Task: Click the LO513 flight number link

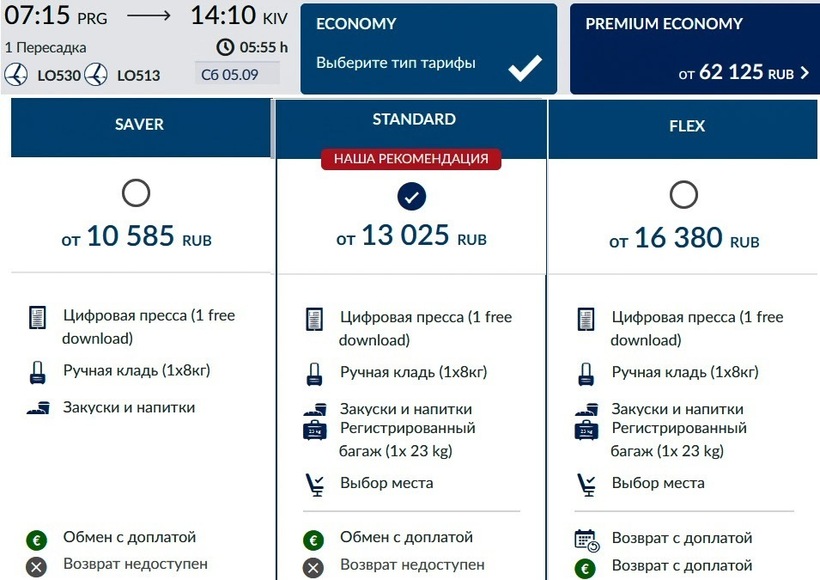Action: (138, 75)
